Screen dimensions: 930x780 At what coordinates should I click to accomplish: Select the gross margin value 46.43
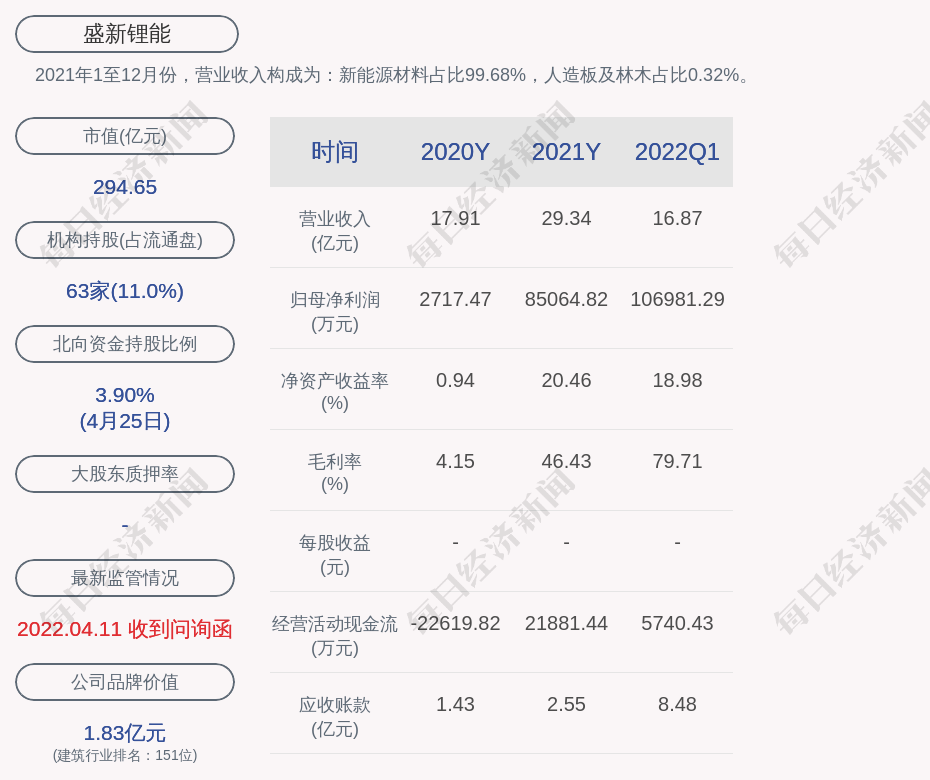tap(566, 461)
